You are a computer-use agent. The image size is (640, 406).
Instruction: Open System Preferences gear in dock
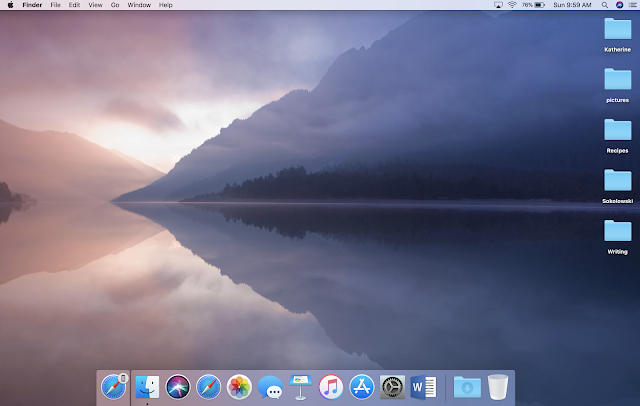tap(392, 387)
